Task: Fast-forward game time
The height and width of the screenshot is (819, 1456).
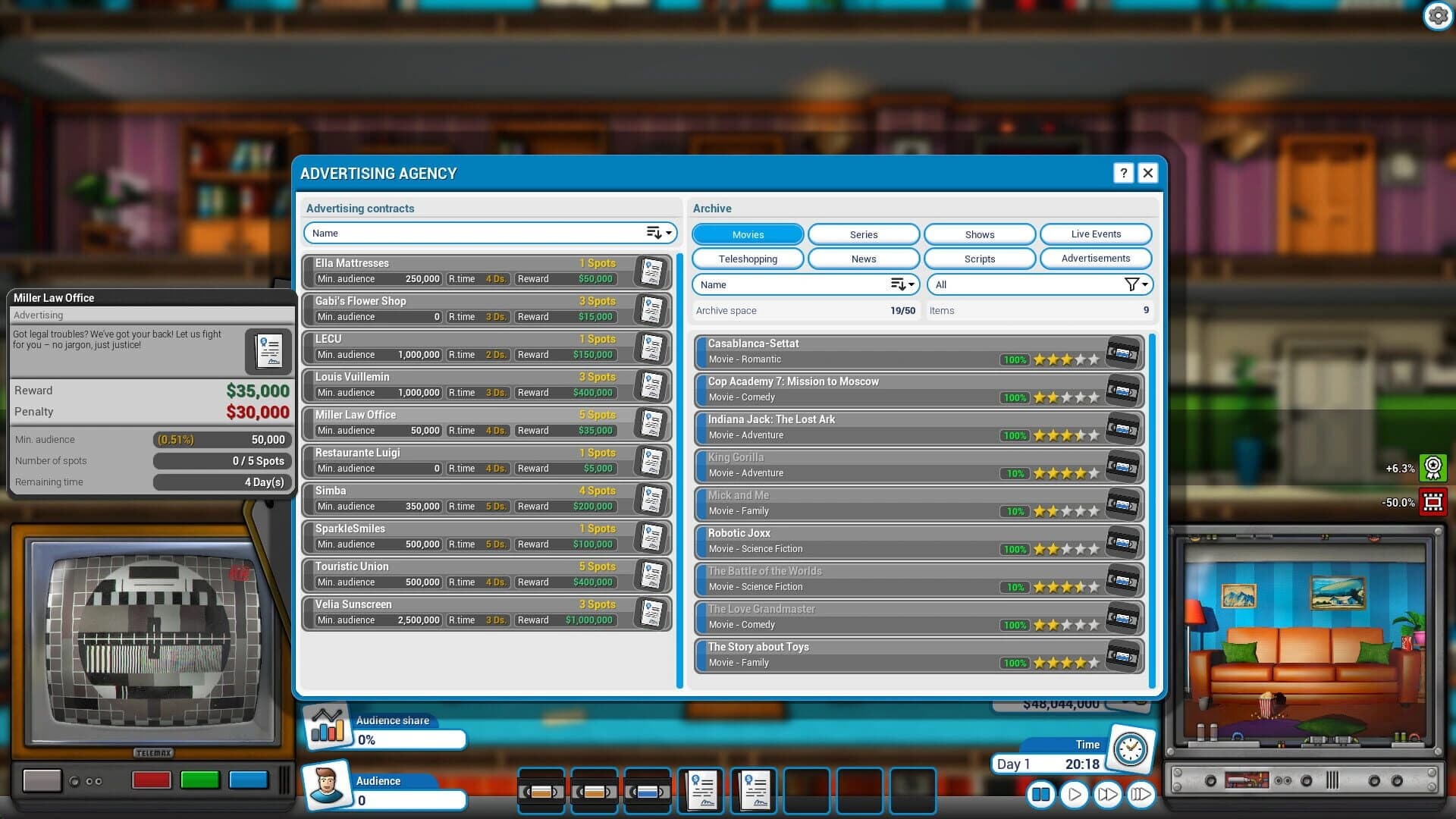Action: click(x=1107, y=795)
